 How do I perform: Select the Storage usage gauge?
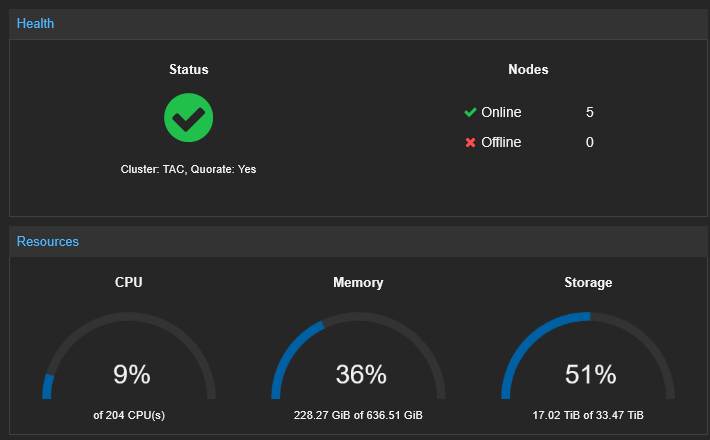[588, 356]
